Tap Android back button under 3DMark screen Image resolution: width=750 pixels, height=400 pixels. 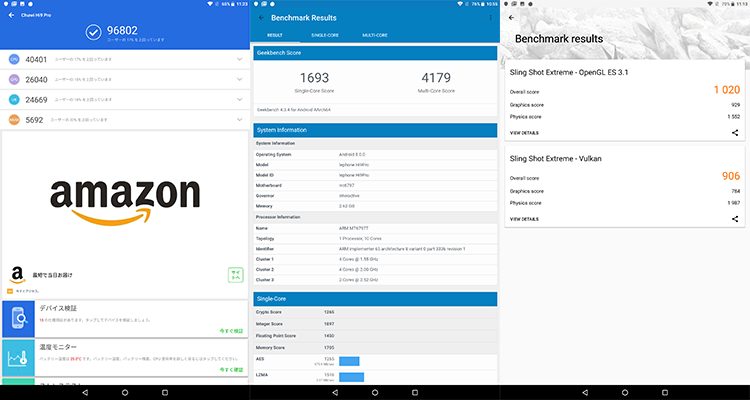585,392
